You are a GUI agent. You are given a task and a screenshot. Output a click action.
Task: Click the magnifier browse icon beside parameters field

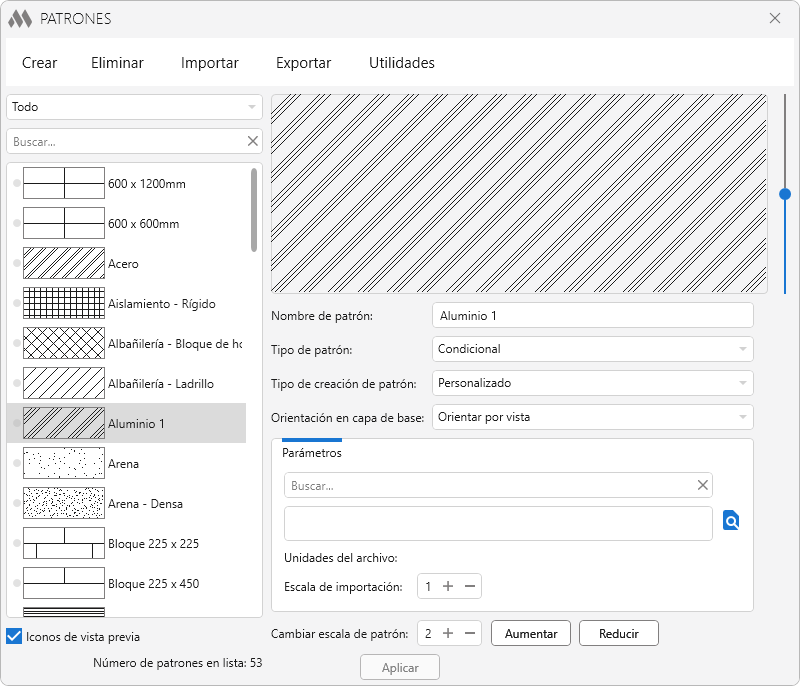pos(731,521)
